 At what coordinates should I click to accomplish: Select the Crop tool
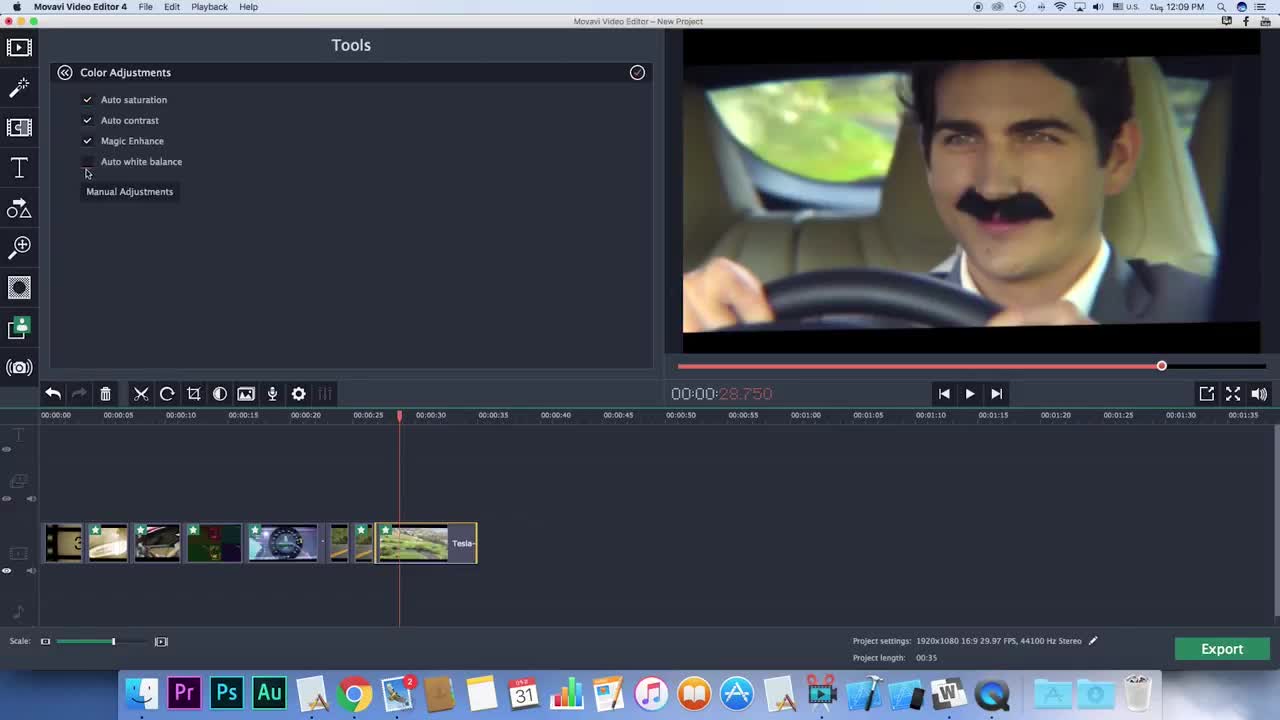194,394
